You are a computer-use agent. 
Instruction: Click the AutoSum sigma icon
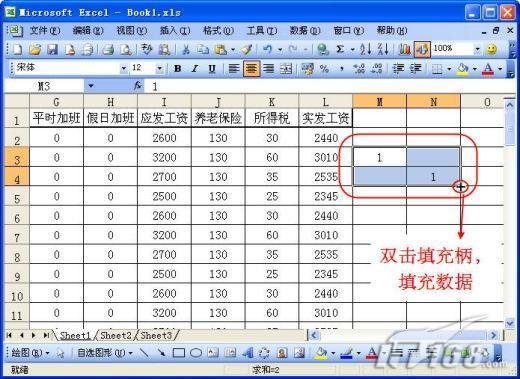click(x=340, y=50)
